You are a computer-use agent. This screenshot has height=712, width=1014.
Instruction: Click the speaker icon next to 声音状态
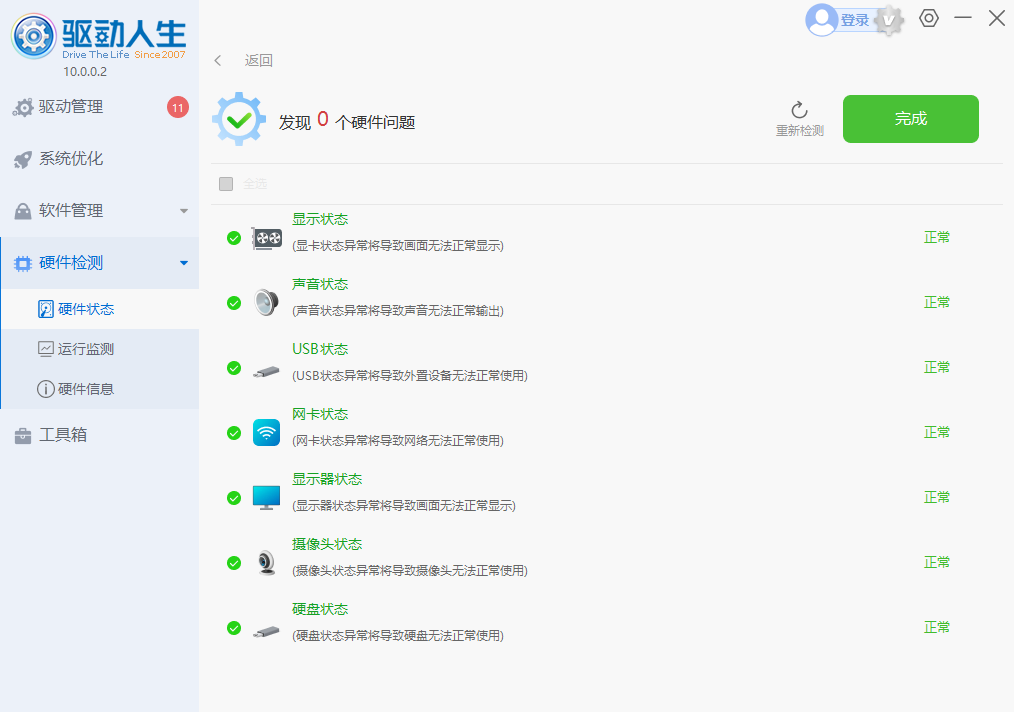pos(265,303)
